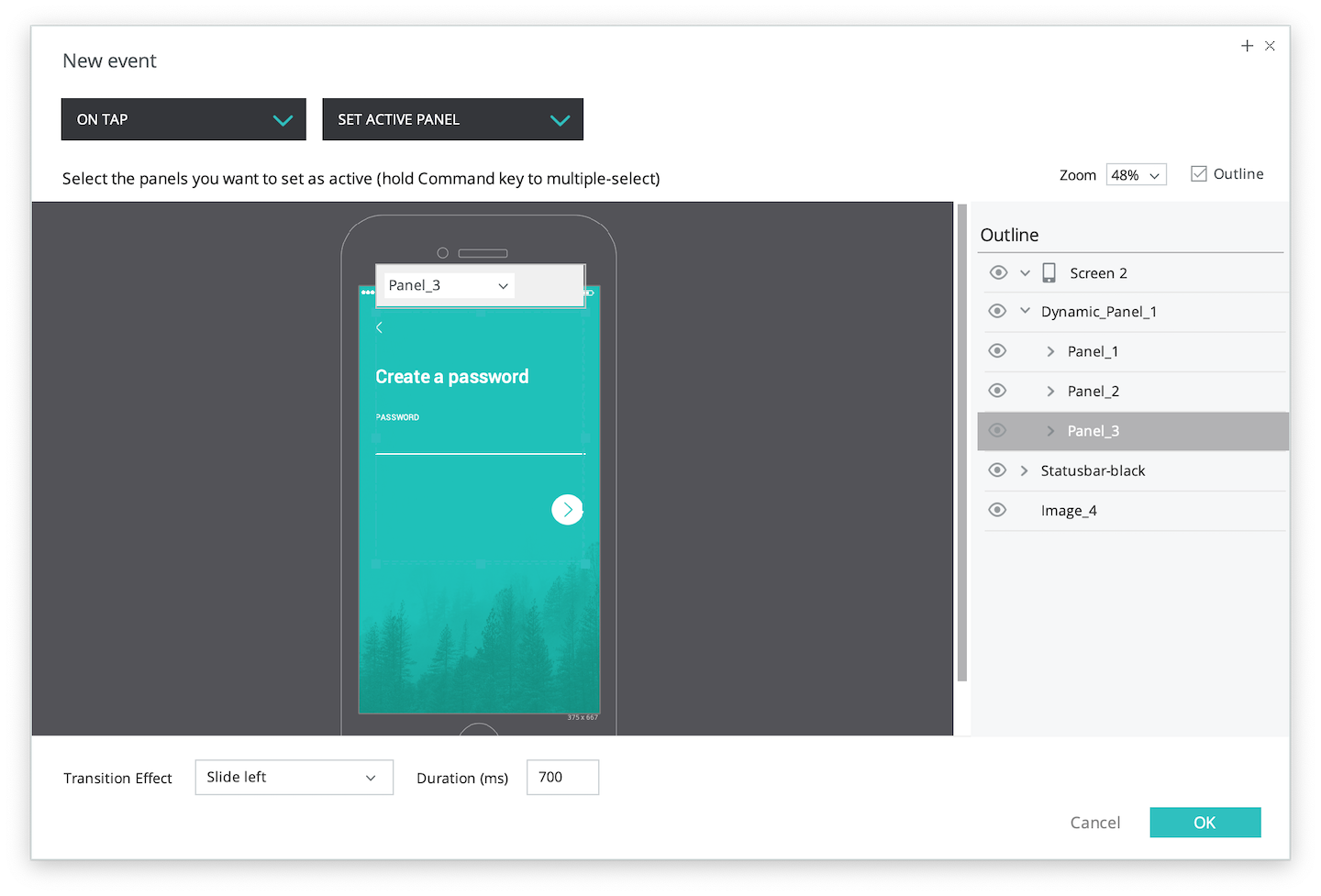This screenshot has height=896, width=1321.
Task: Click the back chevron icon inside the prototype
Action: (379, 327)
